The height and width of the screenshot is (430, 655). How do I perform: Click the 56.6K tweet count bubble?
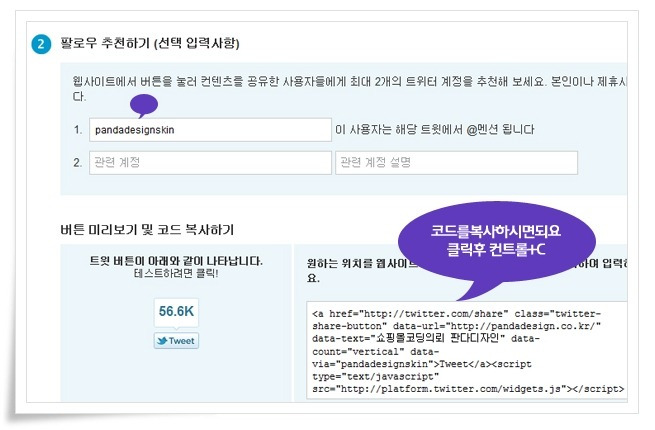tap(176, 312)
